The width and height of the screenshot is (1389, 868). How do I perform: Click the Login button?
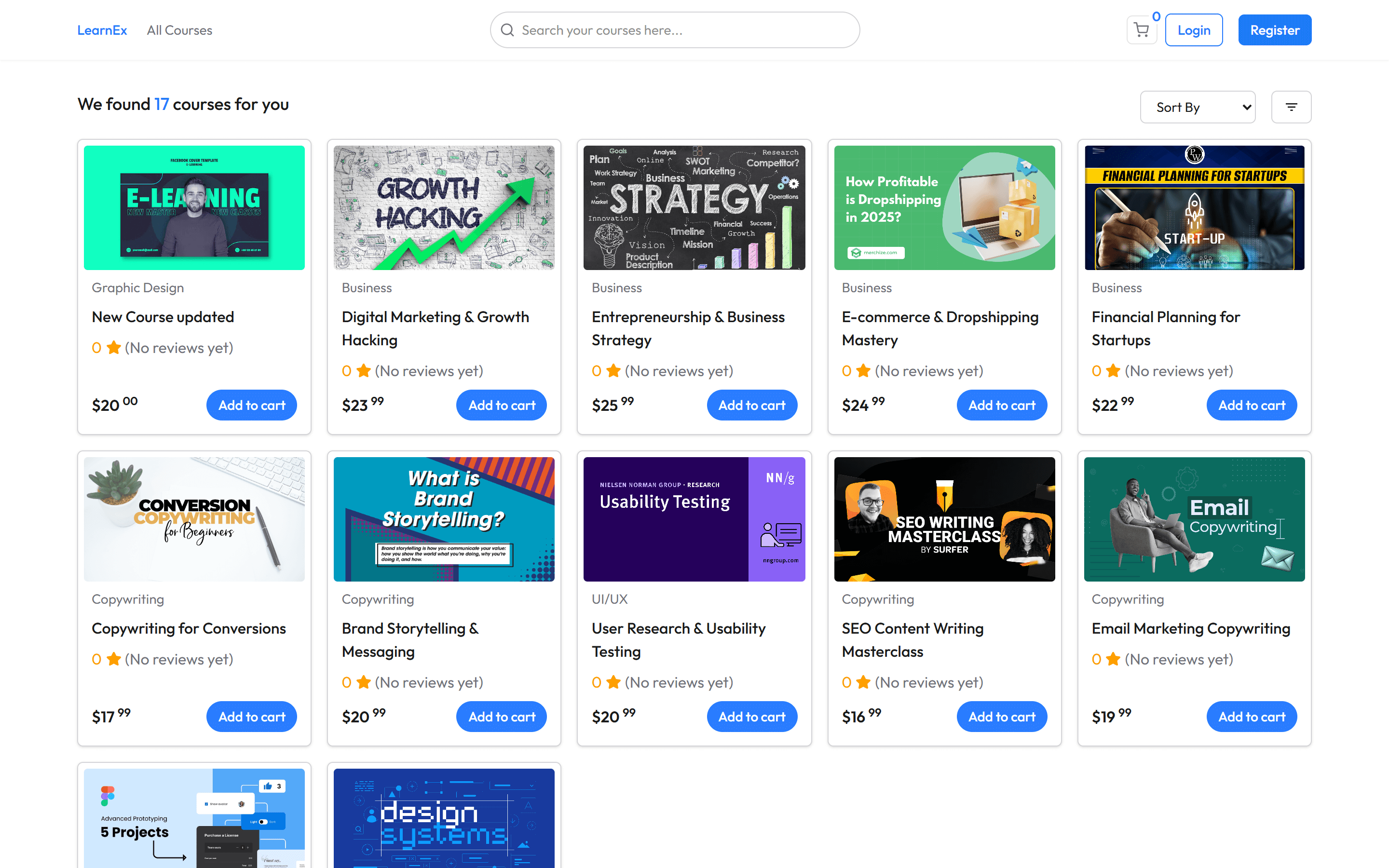point(1193,30)
